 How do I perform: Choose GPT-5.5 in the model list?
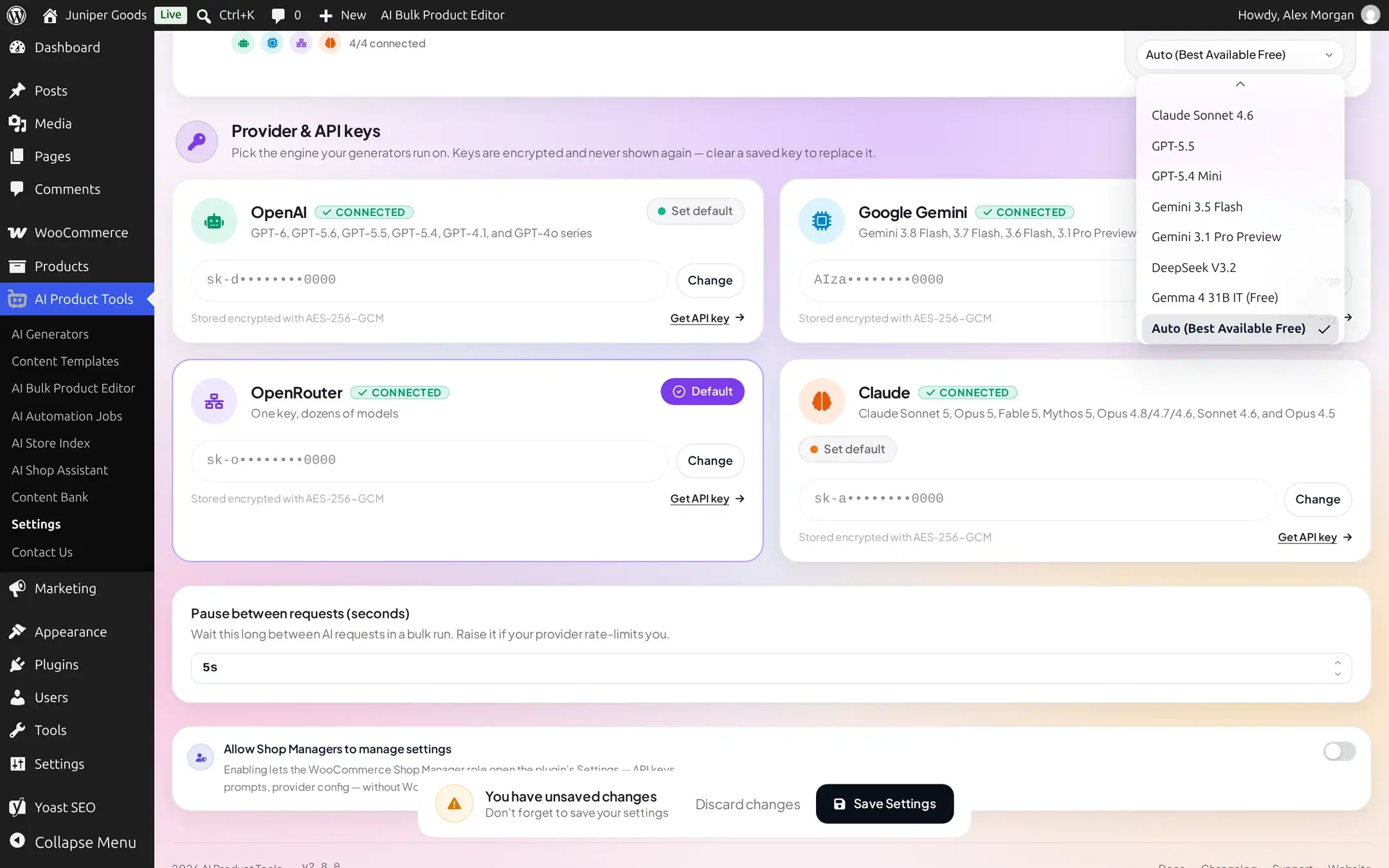click(1240, 146)
